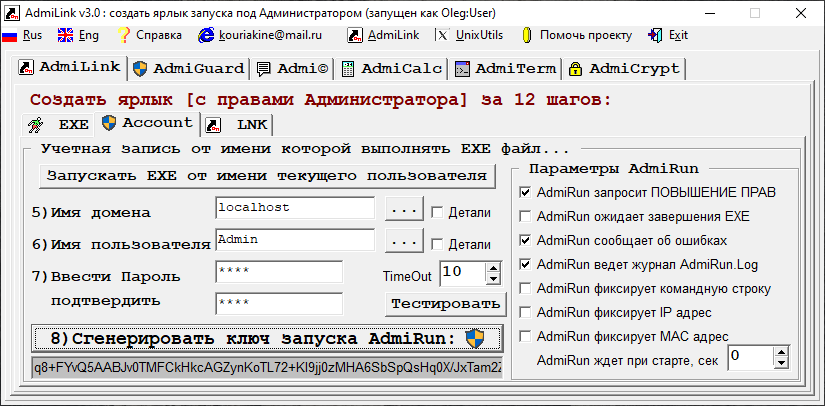The width and height of the screenshot is (825, 406).
Task: Click the Eng language label
Action: coord(88,35)
